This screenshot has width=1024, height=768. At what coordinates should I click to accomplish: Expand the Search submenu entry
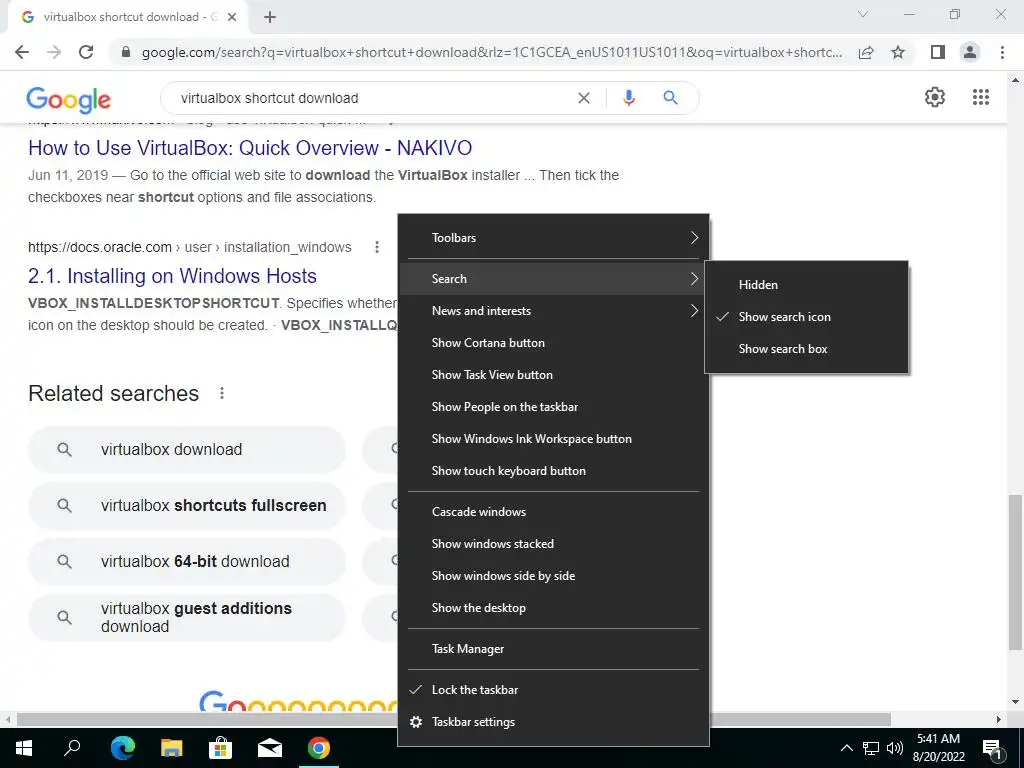click(553, 279)
